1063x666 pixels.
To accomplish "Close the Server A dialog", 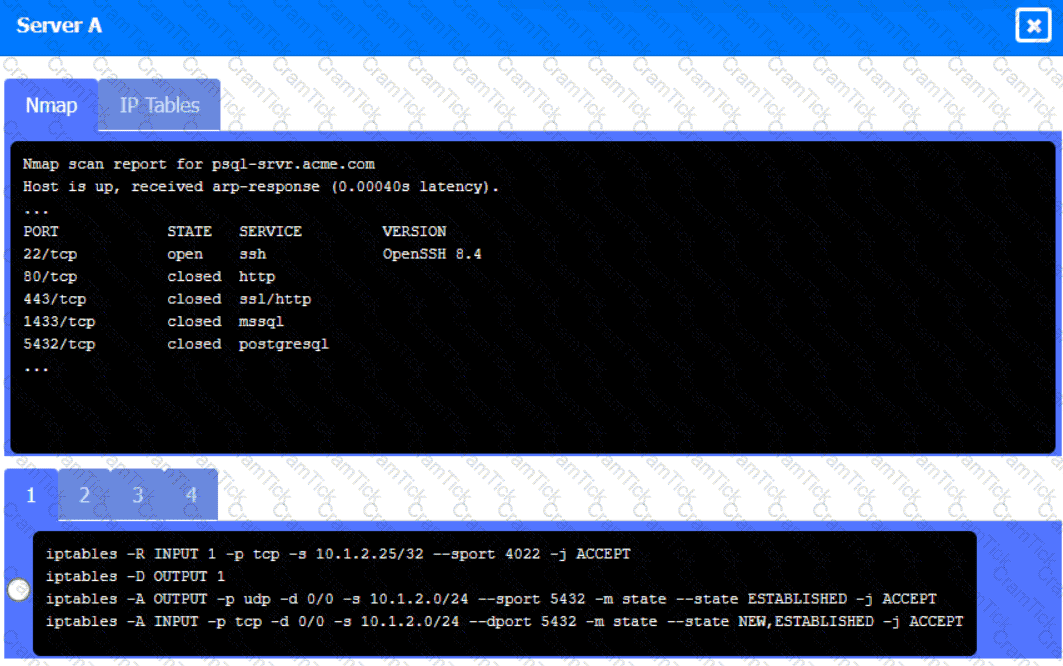I will [1033, 26].
